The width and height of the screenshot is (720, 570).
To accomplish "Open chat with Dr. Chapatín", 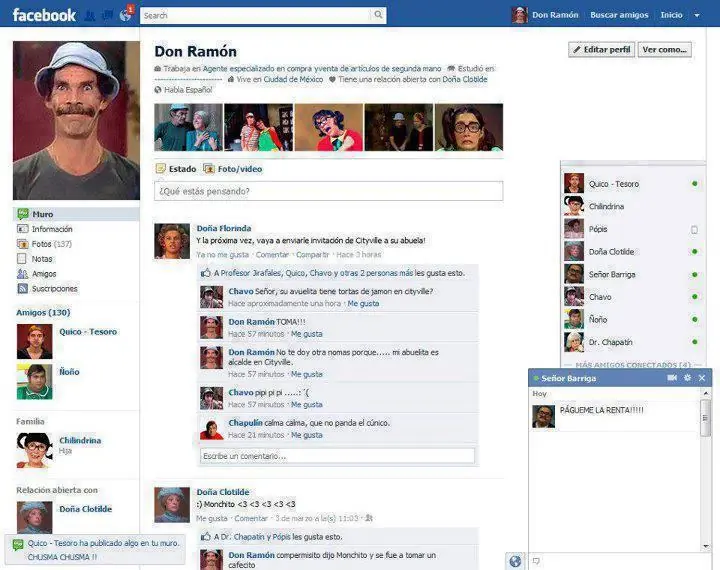I will (633, 342).
